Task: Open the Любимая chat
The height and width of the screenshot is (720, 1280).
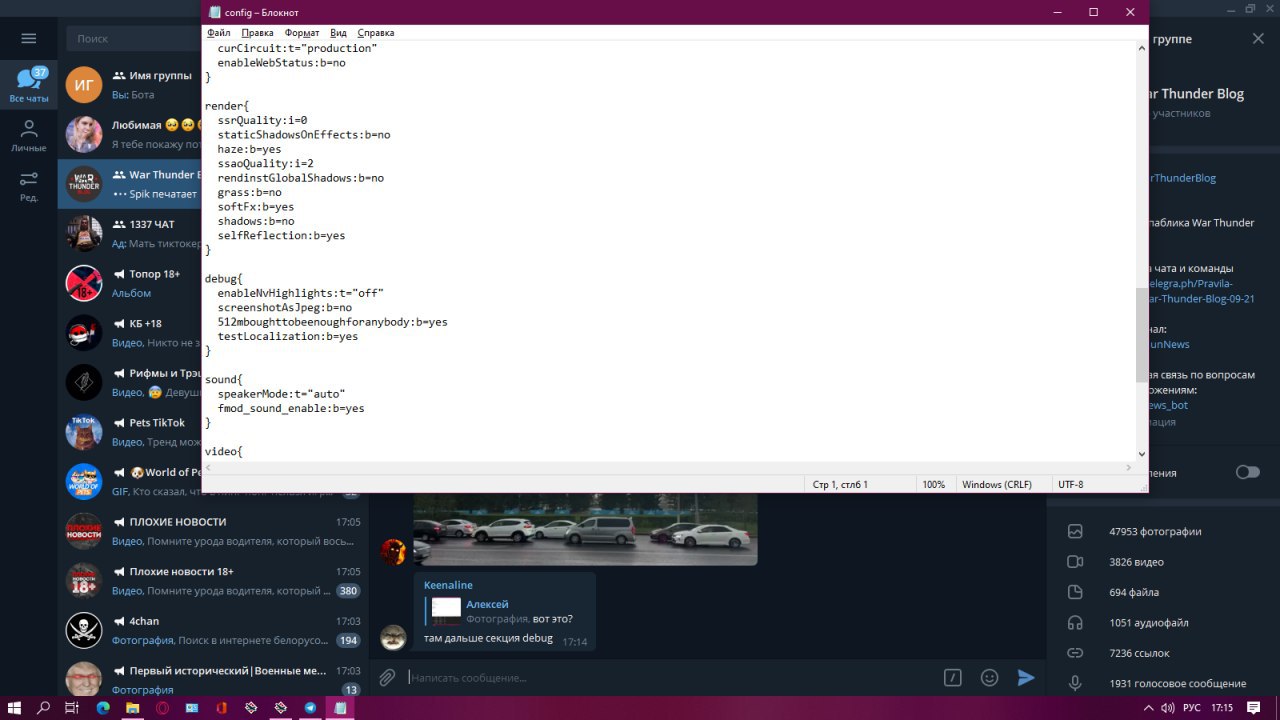Action: point(130,135)
